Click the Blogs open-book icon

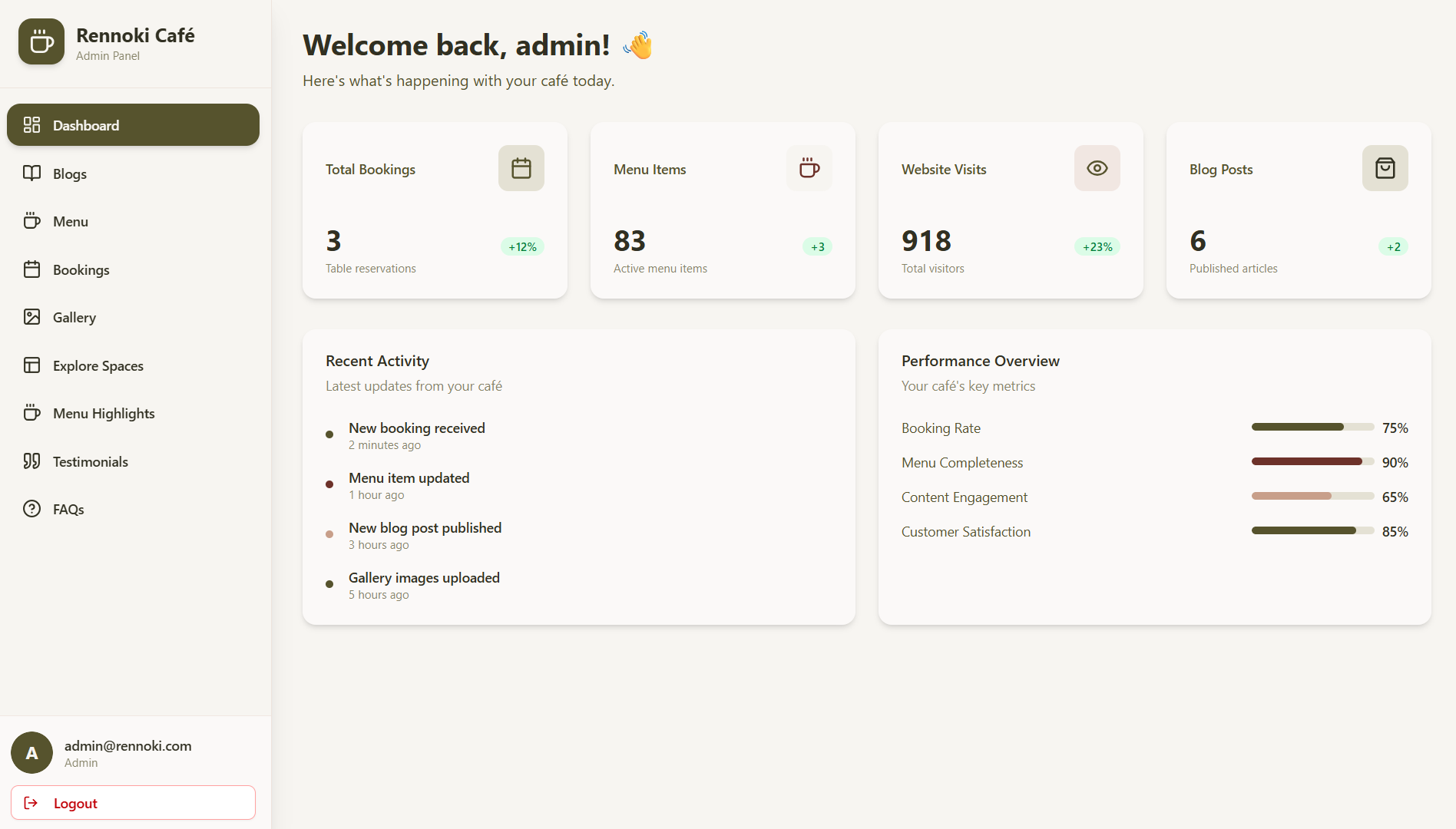point(31,173)
